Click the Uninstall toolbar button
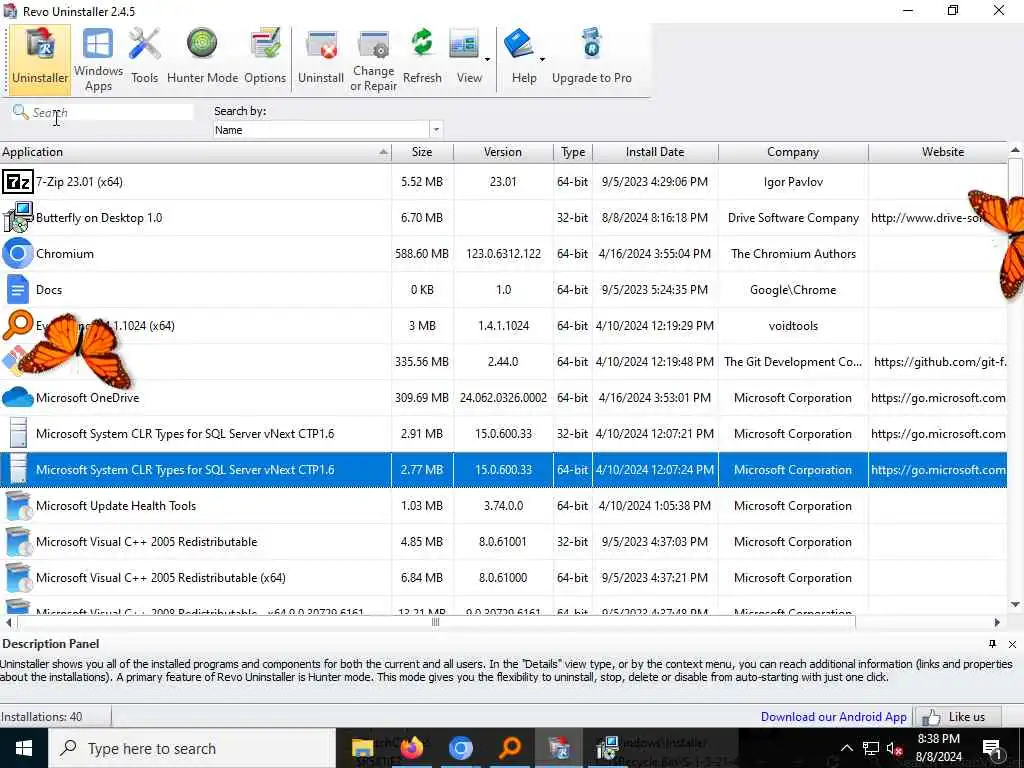 tap(321, 58)
